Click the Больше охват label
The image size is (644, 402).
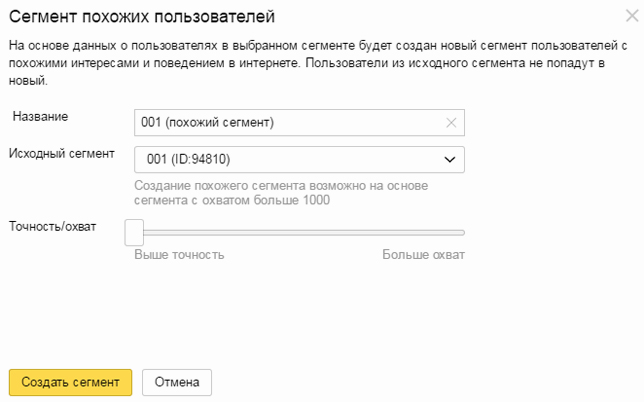[423, 255]
